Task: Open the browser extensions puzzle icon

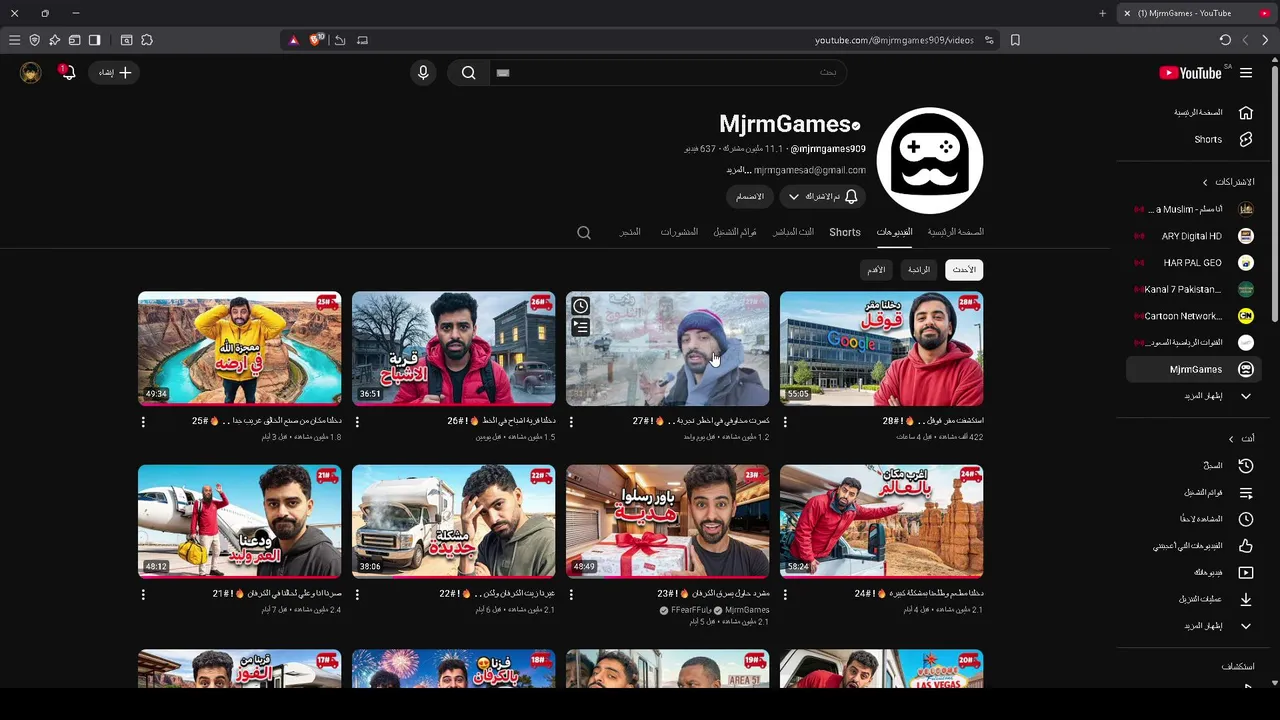Action: [147, 40]
